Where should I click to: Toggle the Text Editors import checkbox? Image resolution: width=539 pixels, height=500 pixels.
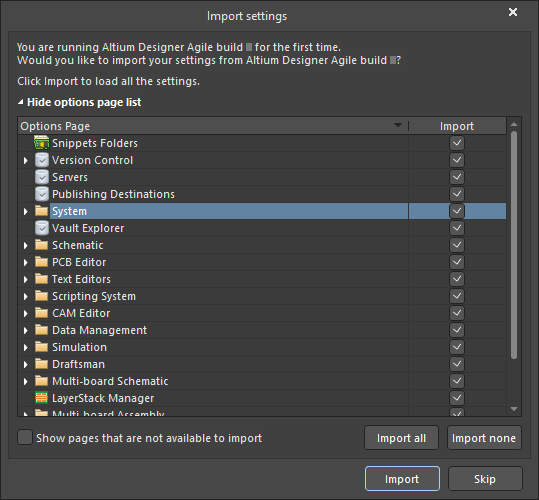tap(457, 279)
